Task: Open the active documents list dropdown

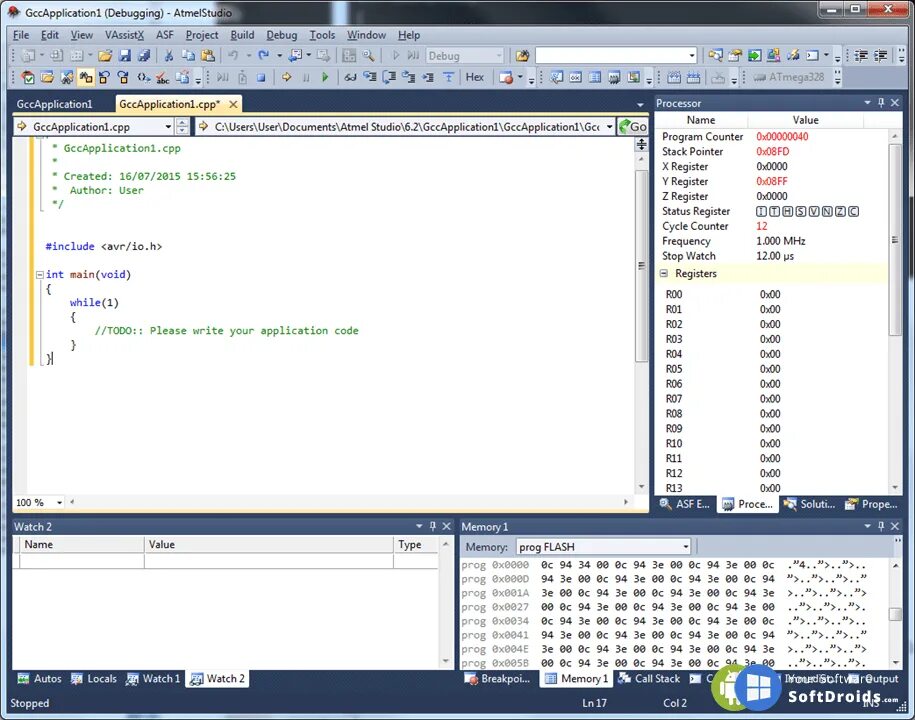Action: point(640,104)
